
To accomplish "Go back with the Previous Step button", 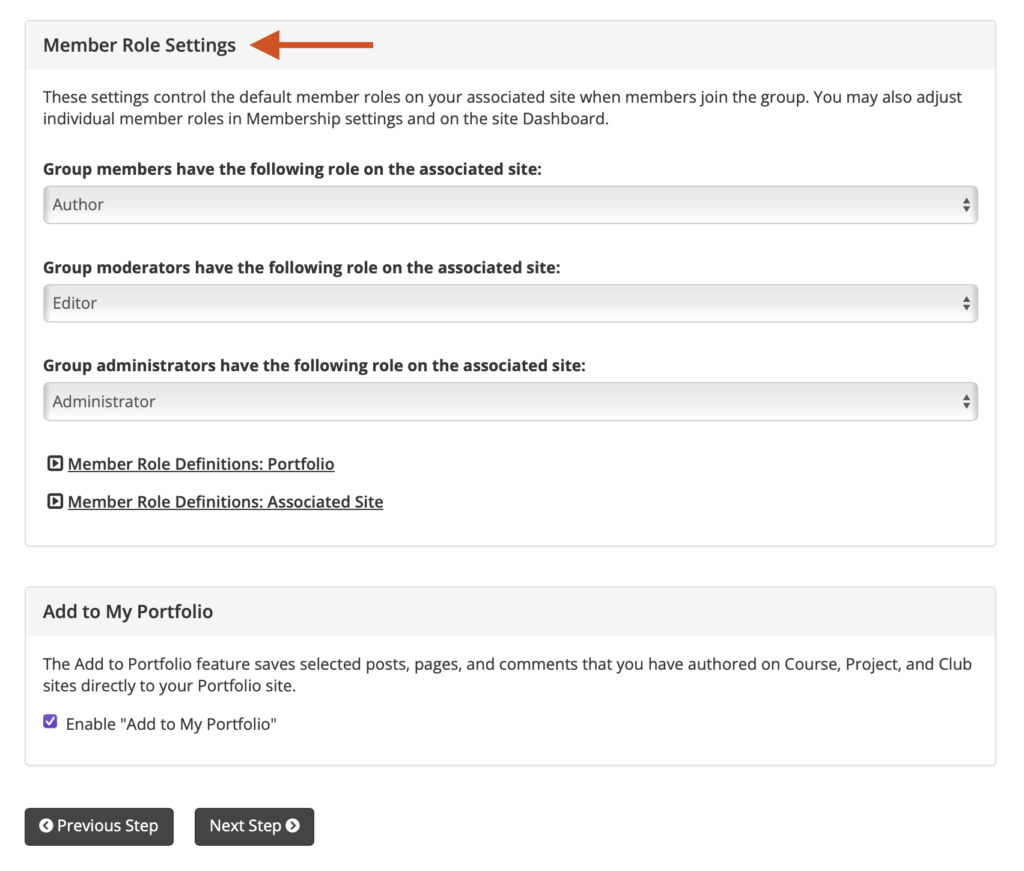I will (x=99, y=827).
